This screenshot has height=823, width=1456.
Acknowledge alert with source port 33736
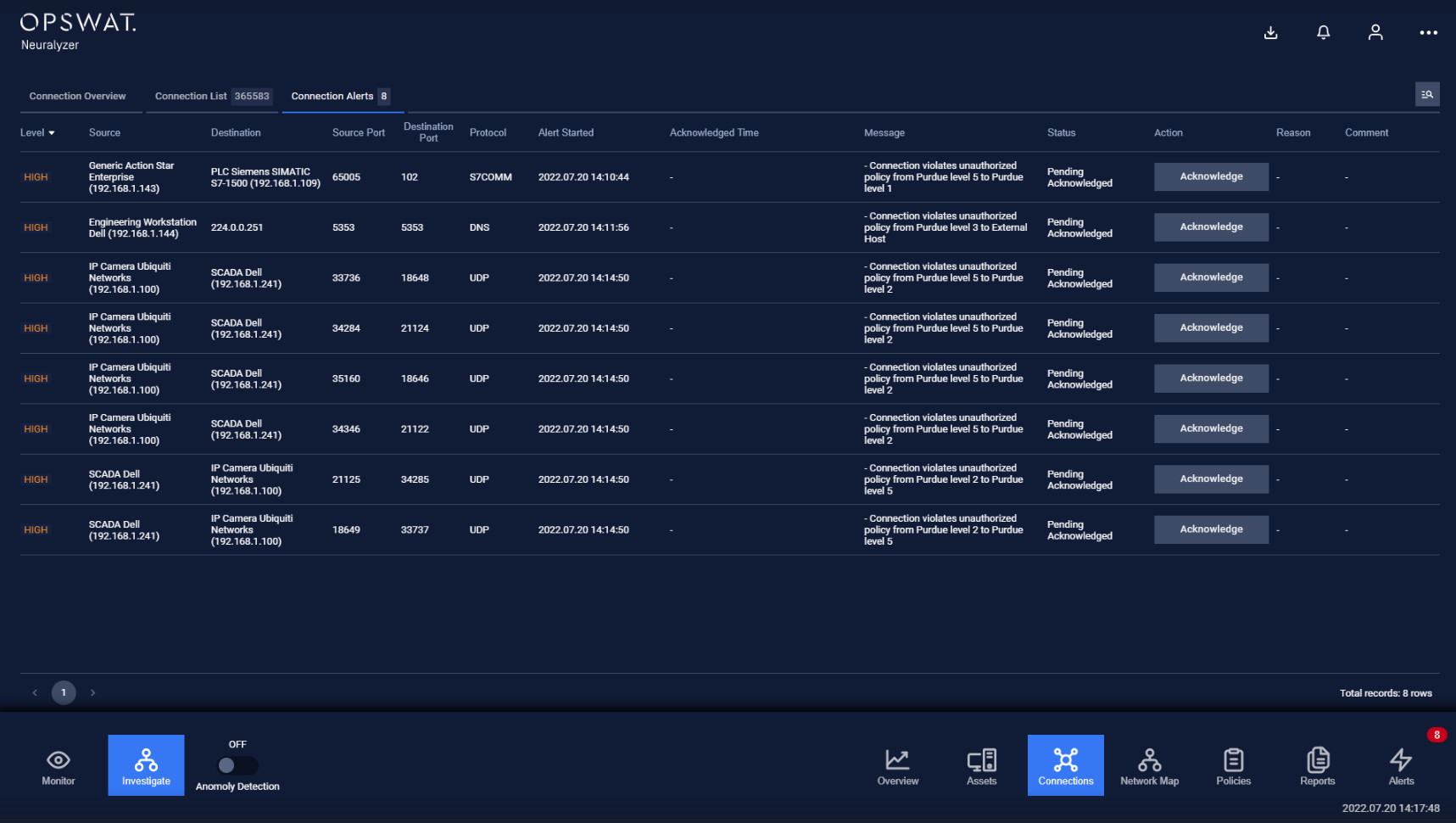[x=1211, y=277]
